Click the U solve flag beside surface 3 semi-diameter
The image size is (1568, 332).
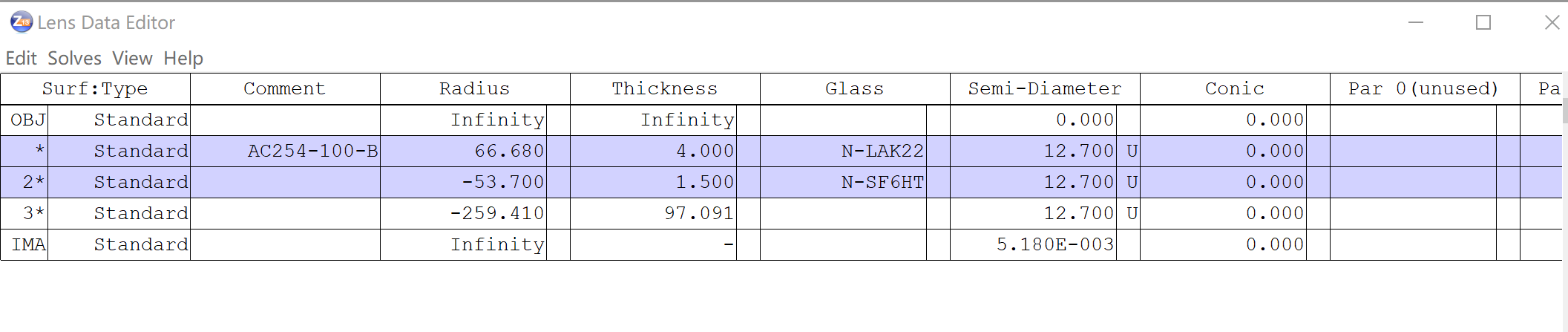tap(1132, 214)
